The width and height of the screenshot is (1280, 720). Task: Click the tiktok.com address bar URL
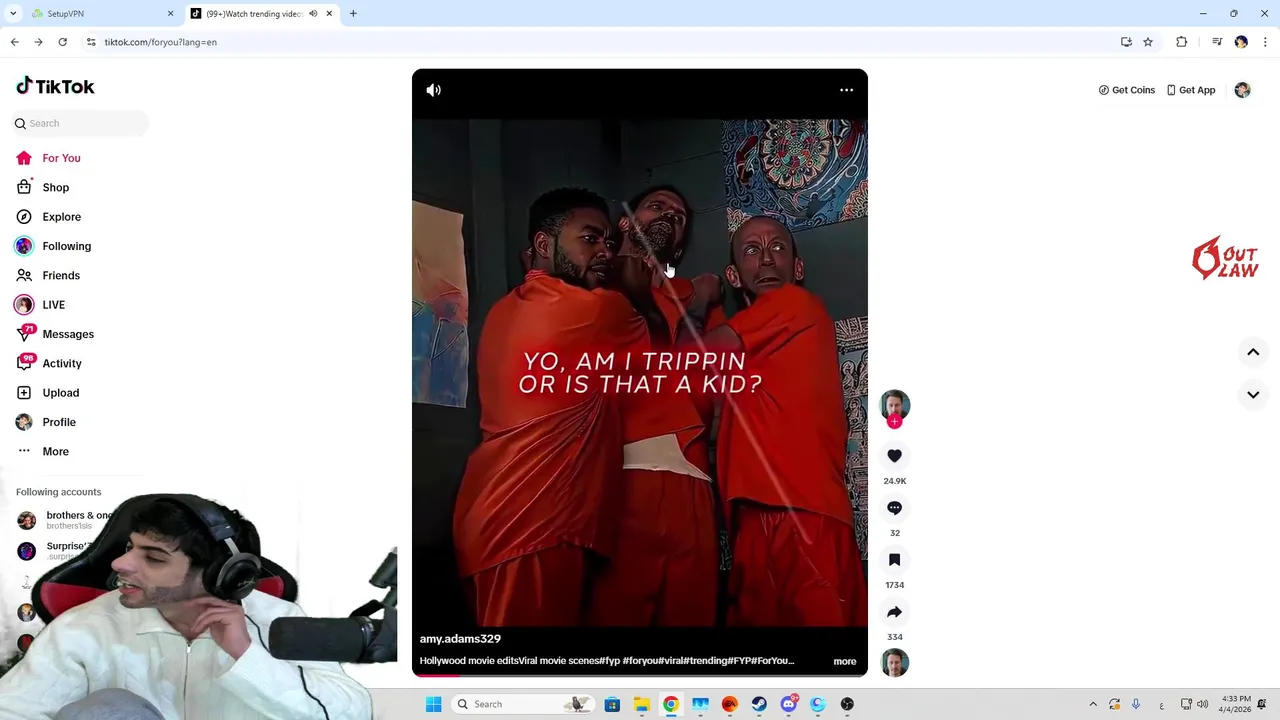pyautogui.click(x=160, y=42)
